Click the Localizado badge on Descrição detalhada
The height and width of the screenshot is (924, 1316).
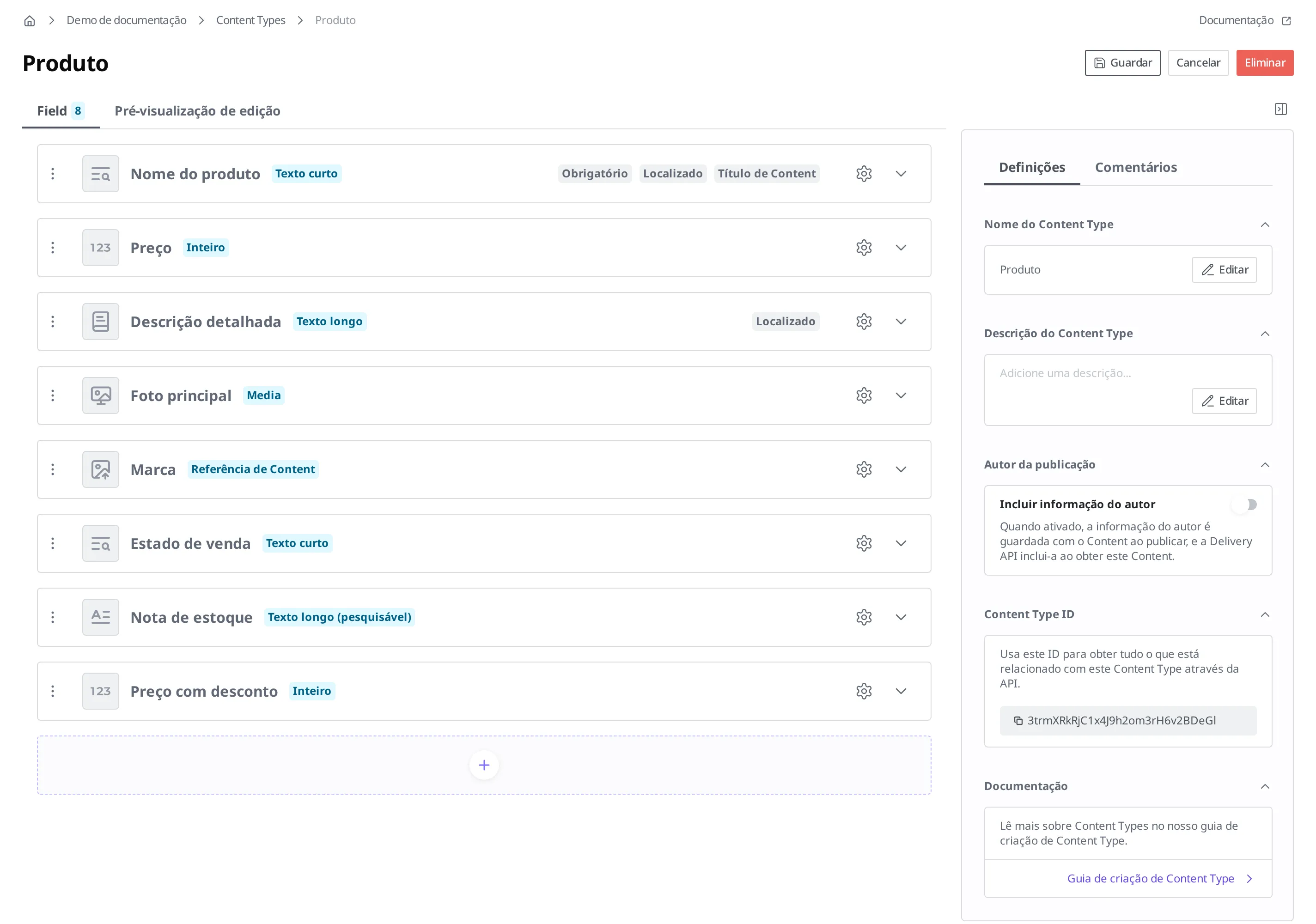pyautogui.click(x=785, y=322)
